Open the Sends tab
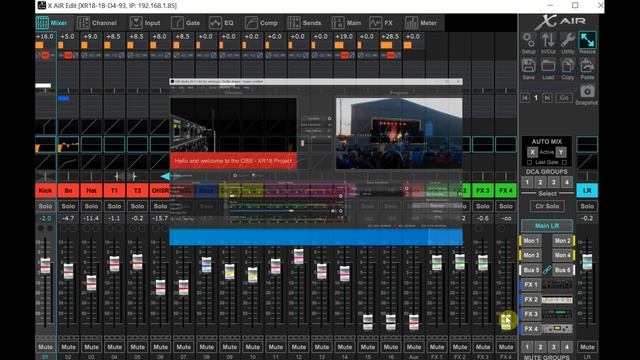The height and width of the screenshot is (360, 640). (304, 23)
